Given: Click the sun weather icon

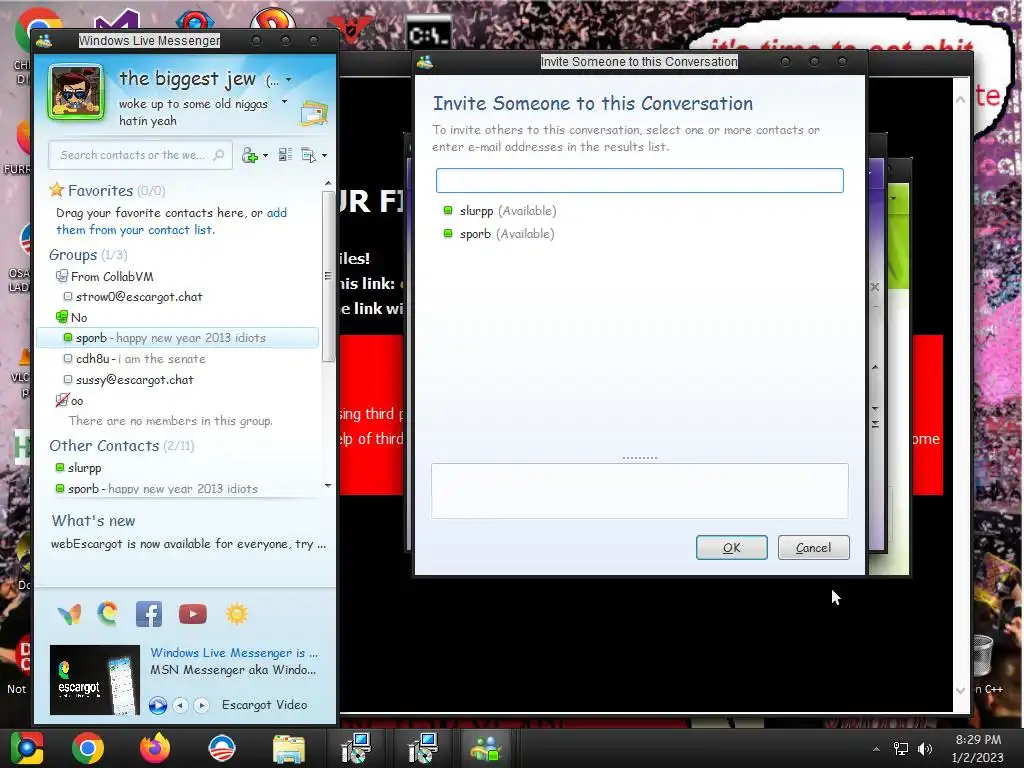Looking at the screenshot, I should pyautogui.click(x=236, y=614).
